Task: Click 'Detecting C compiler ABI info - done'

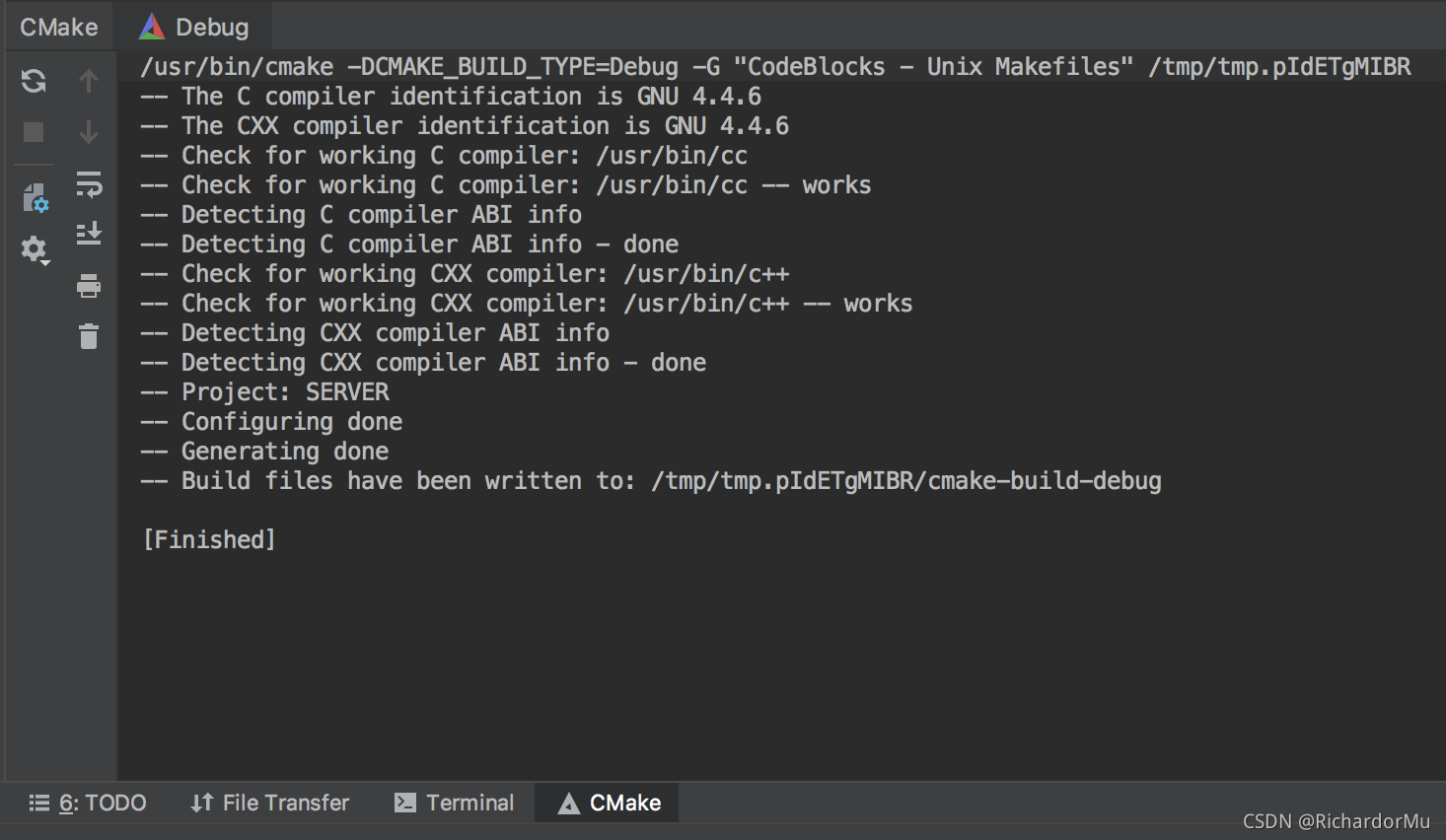Action: (409, 244)
